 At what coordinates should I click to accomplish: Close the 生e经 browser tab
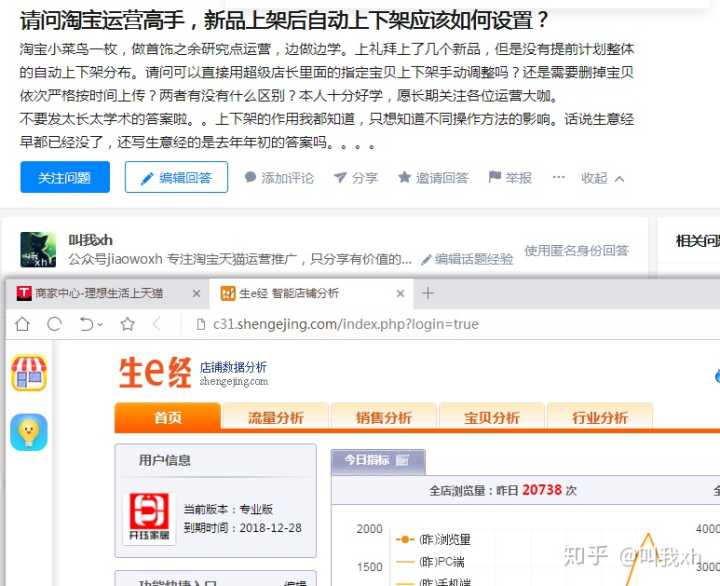400,293
